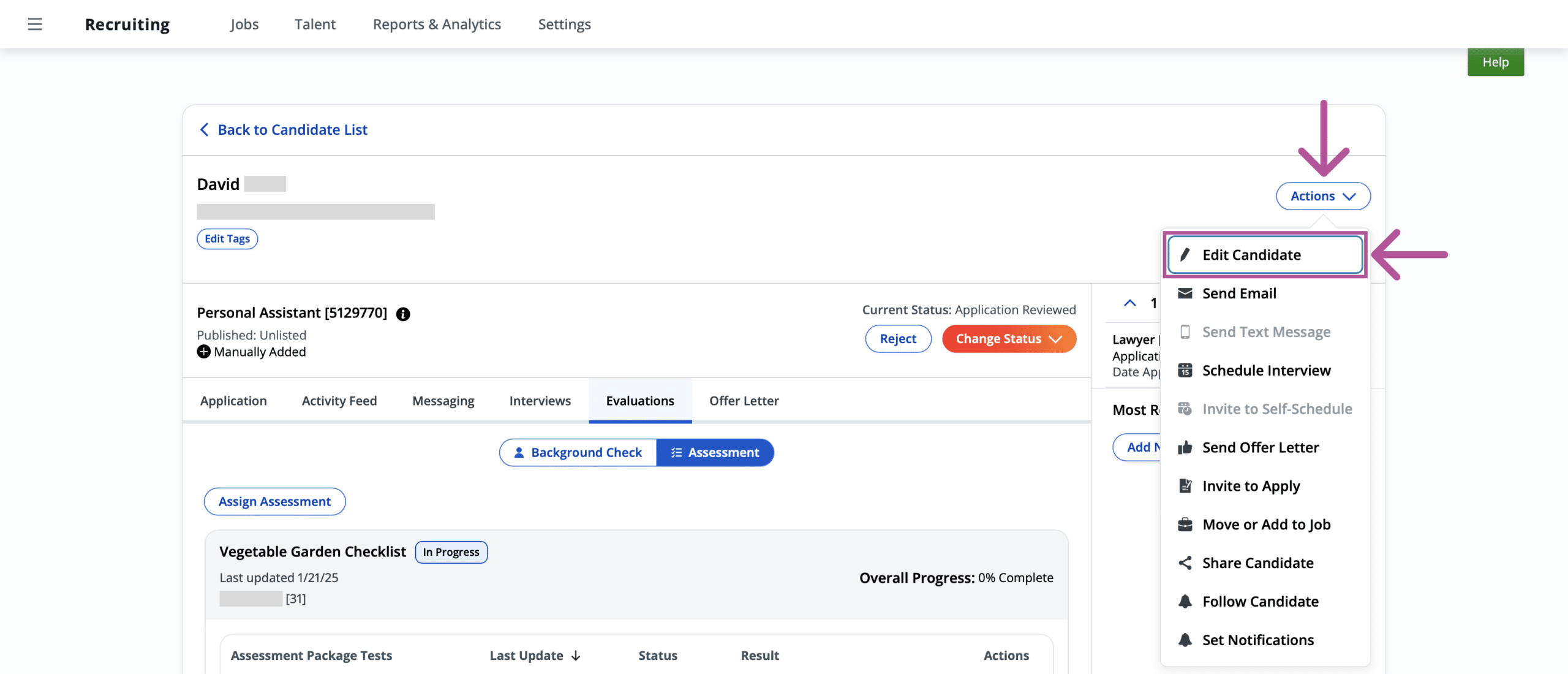Viewport: 1568px width, 674px height.
Task: Open Settings in top navigation
Action: click(x=564, y=25)
